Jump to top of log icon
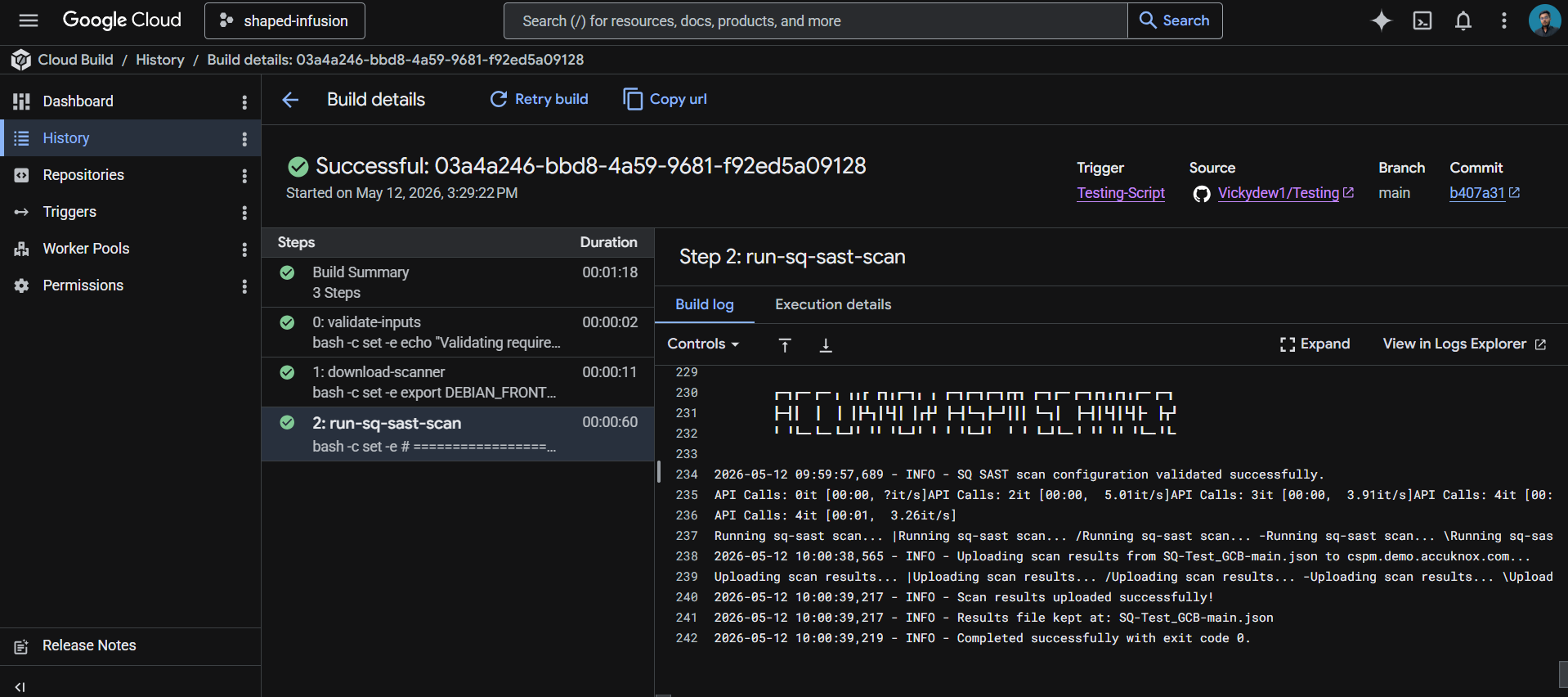Viewport: 1568px width, 697px height. (x=785, y=345)
